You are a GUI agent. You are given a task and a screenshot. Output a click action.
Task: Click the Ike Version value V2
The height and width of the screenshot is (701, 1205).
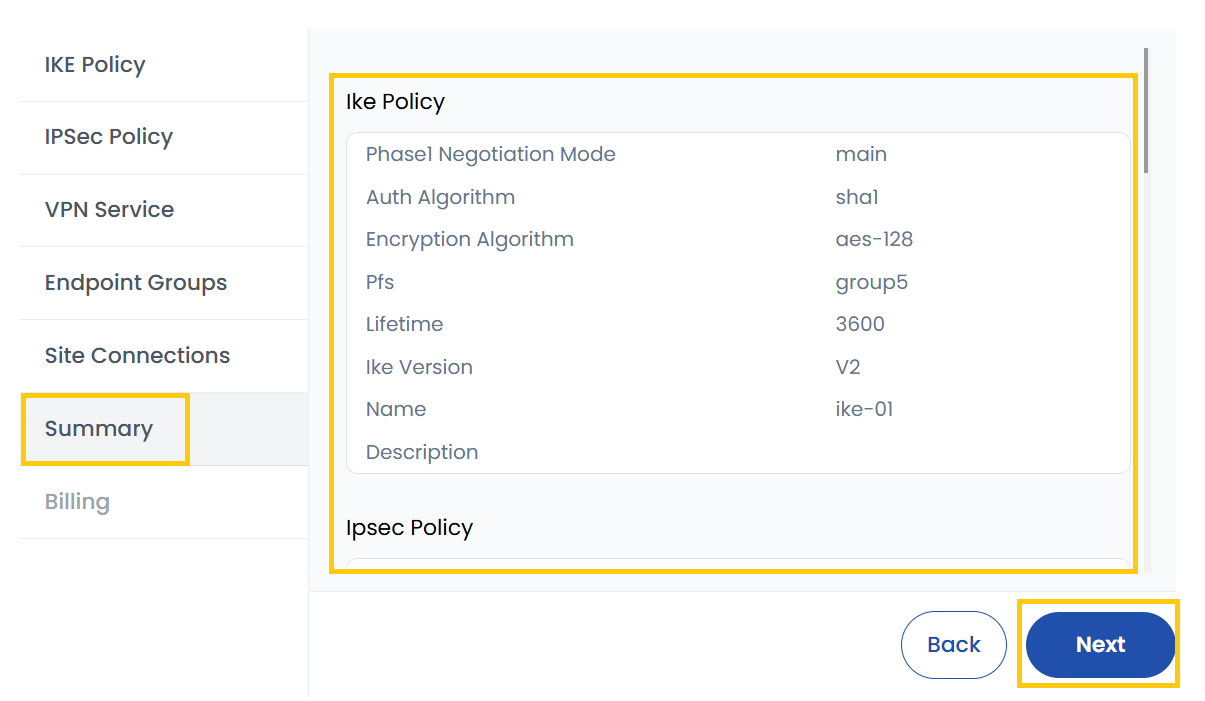(x=848, y=368)
